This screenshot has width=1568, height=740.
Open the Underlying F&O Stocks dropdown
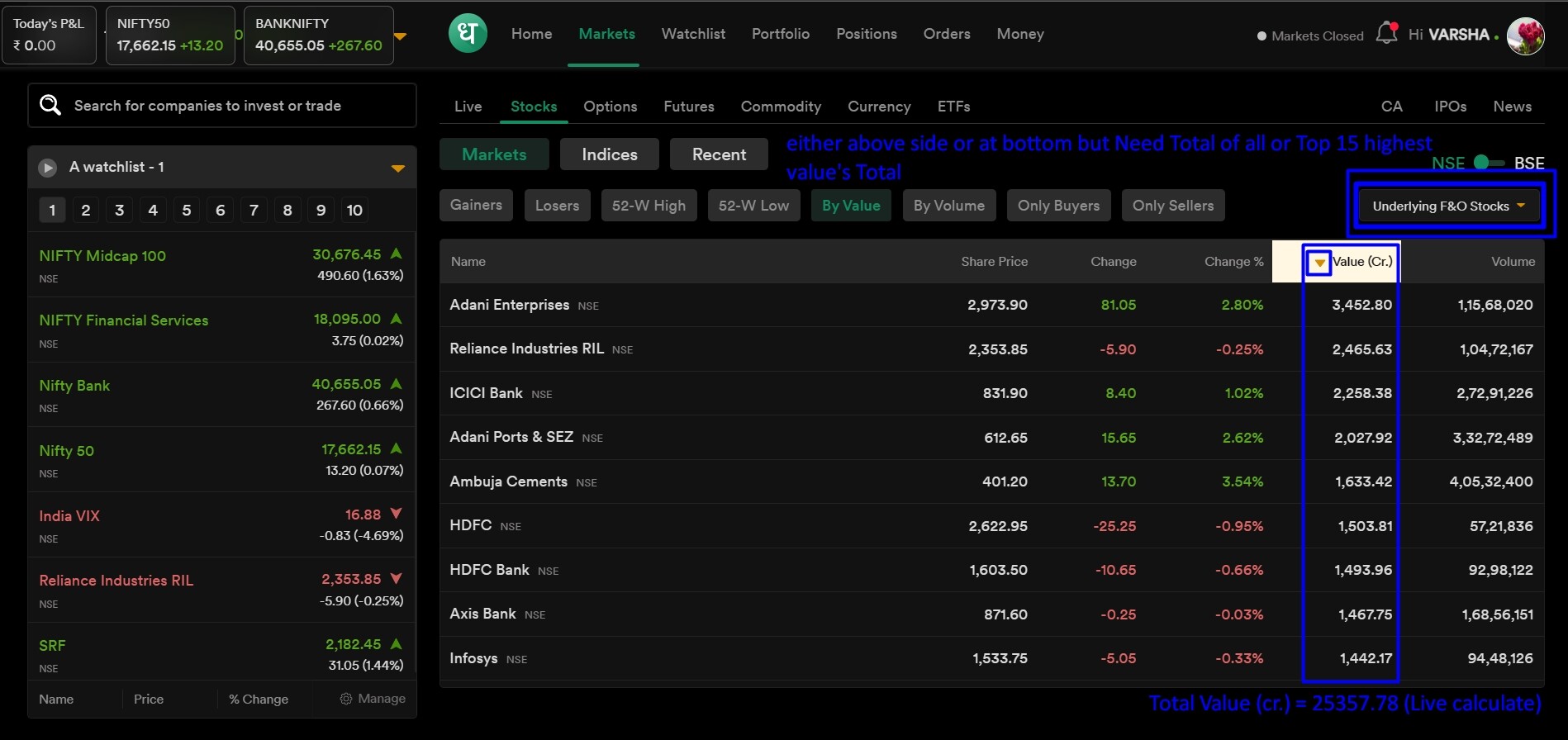[1448, 206]
